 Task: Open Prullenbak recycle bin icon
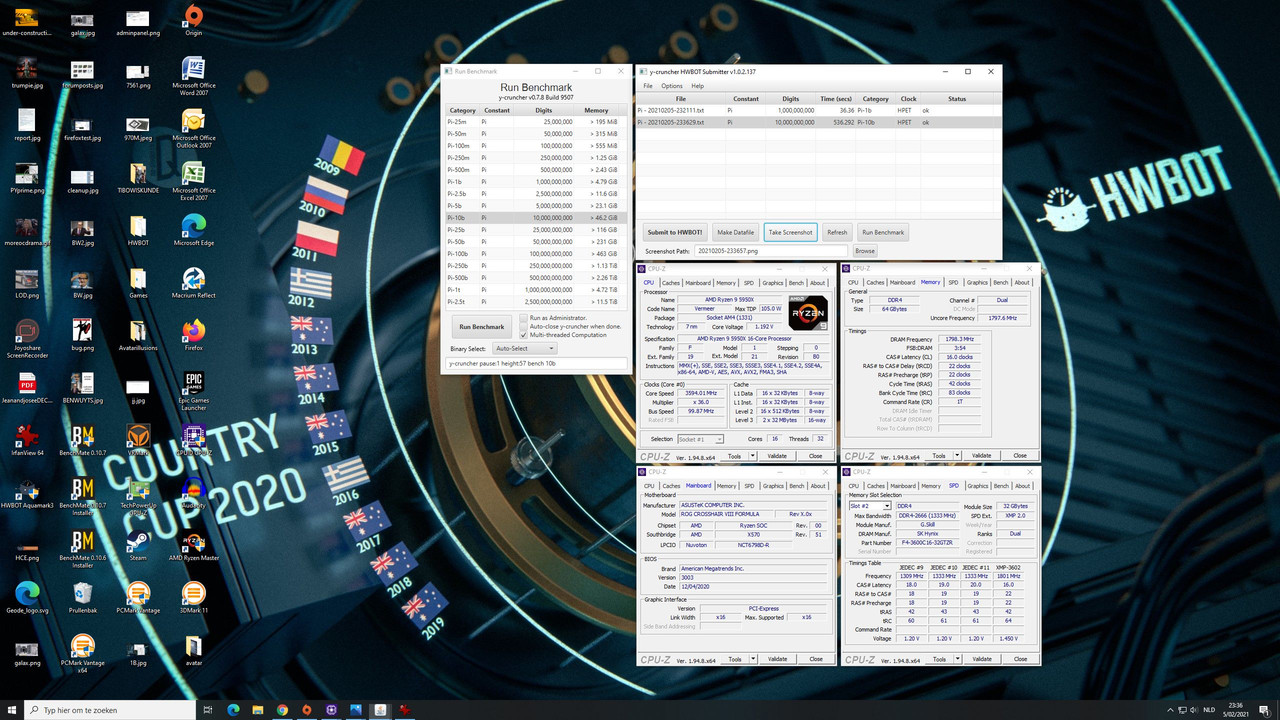[83, 596]
